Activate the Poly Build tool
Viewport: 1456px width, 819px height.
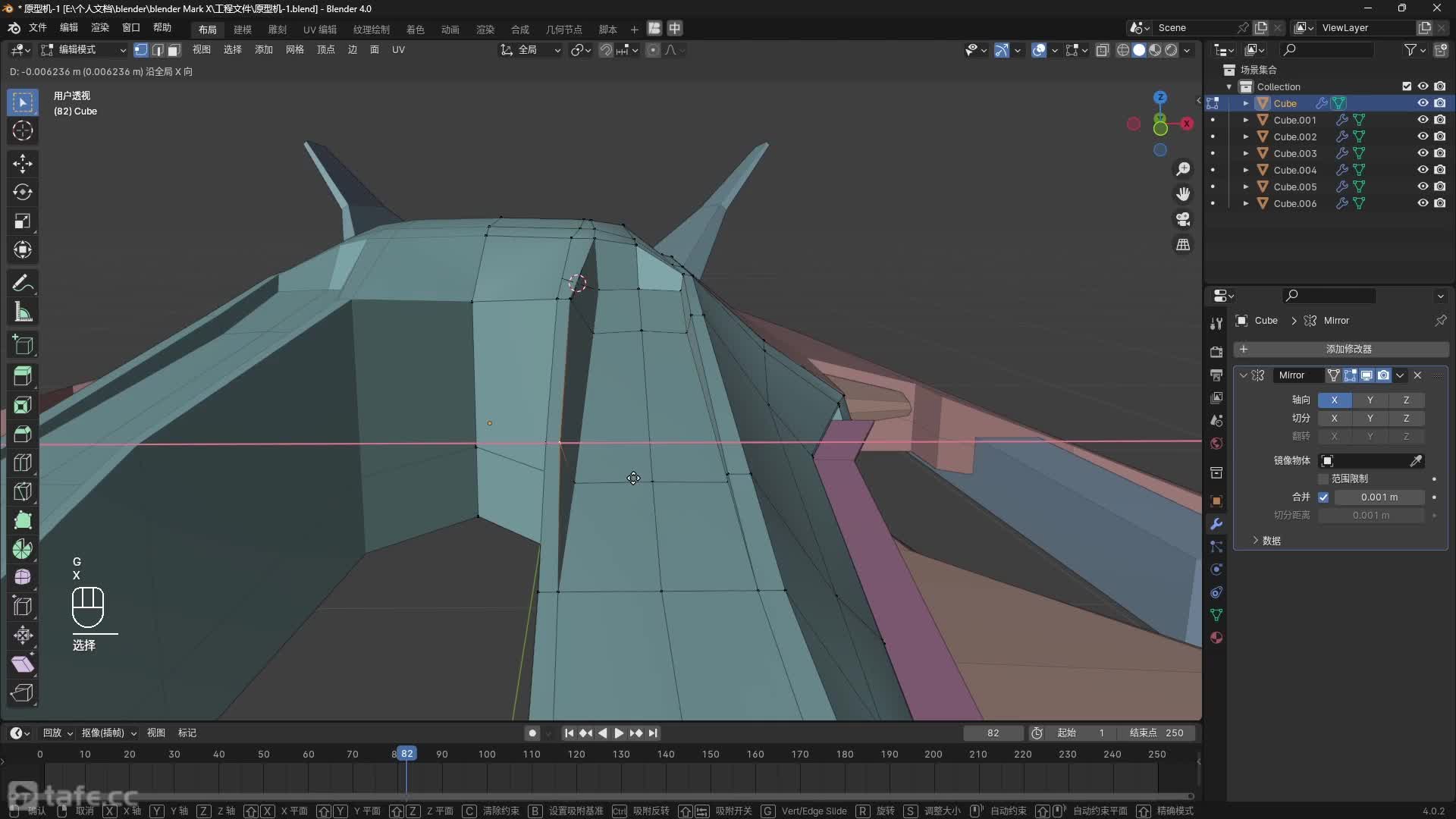tap(23, 520)
